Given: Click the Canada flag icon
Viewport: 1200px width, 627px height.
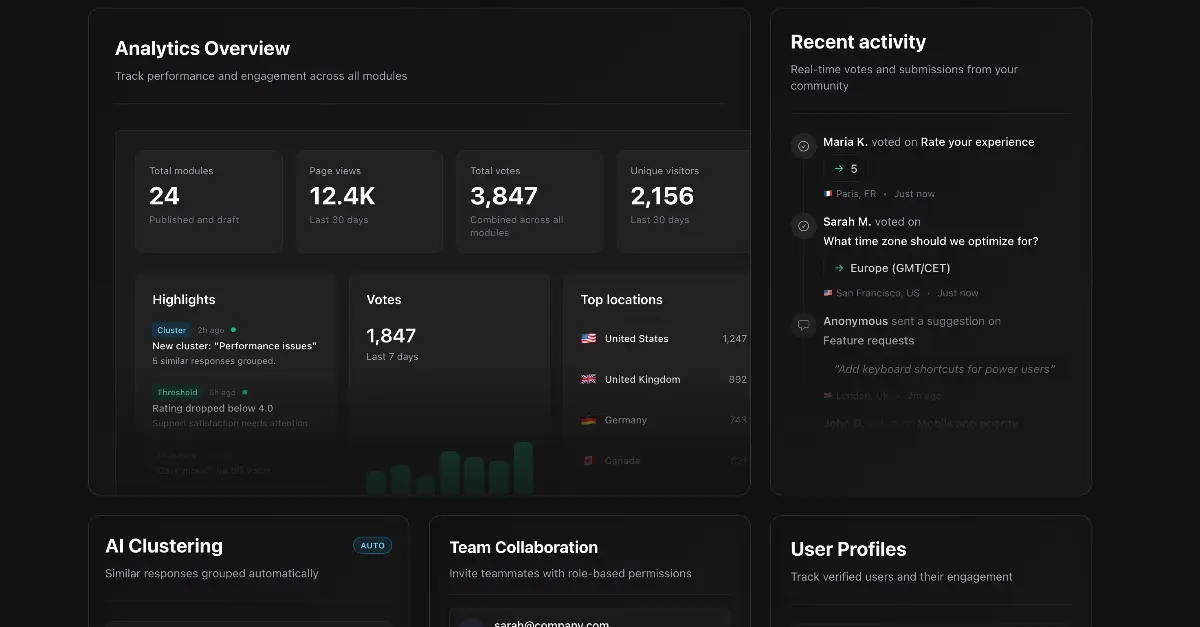Looking at the screenshot, I should tap(589, 460).
